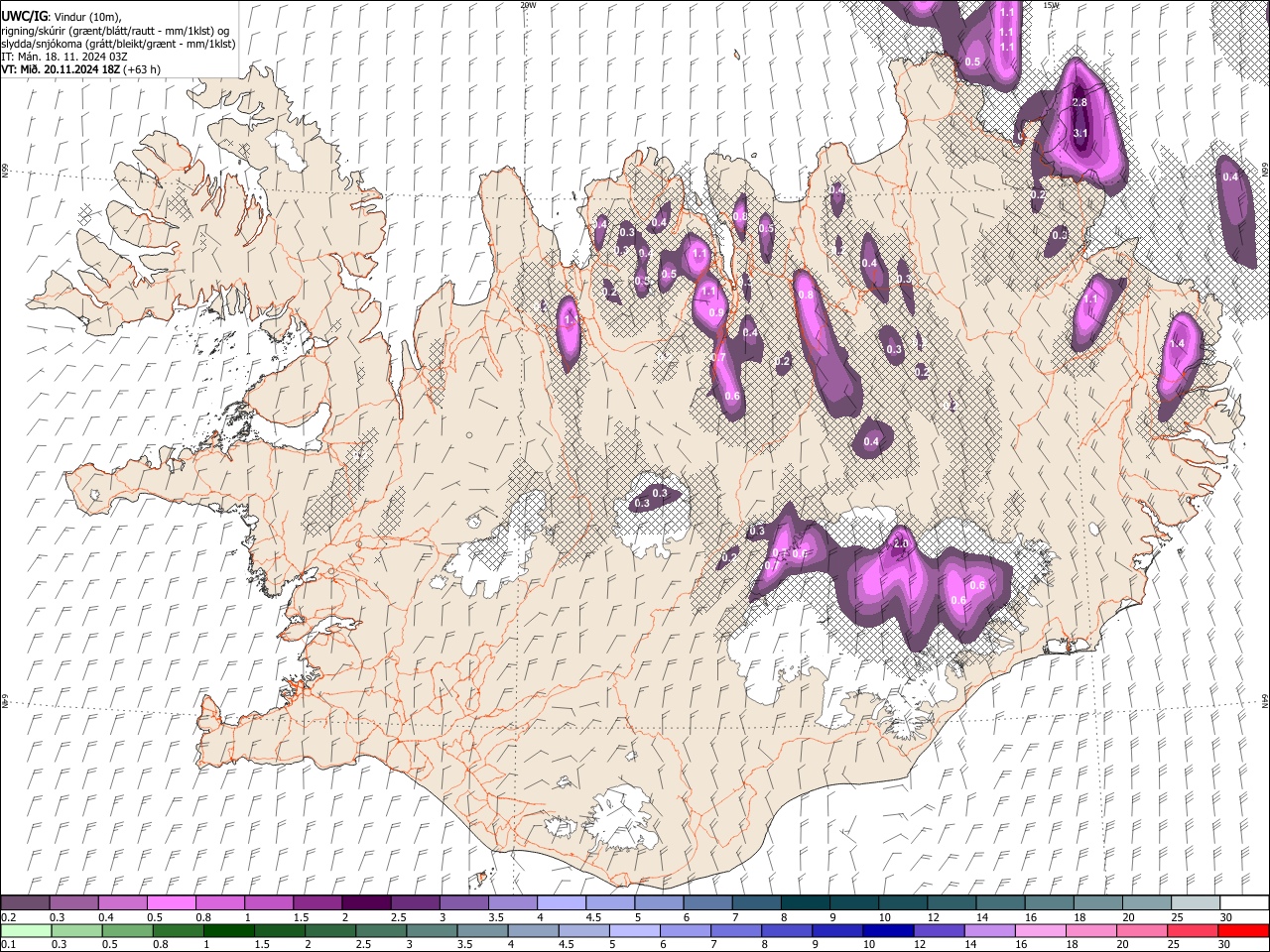Click the valid time "VT: Mið. 20.11.2024 18Z"
Screen dimensions: 1270x952
(x=60, y=69)
